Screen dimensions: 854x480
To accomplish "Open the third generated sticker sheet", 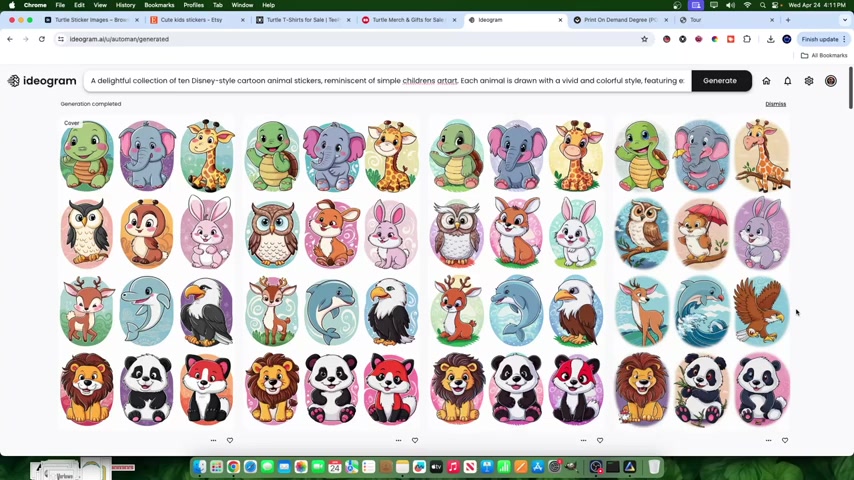I will coord(517,272).
